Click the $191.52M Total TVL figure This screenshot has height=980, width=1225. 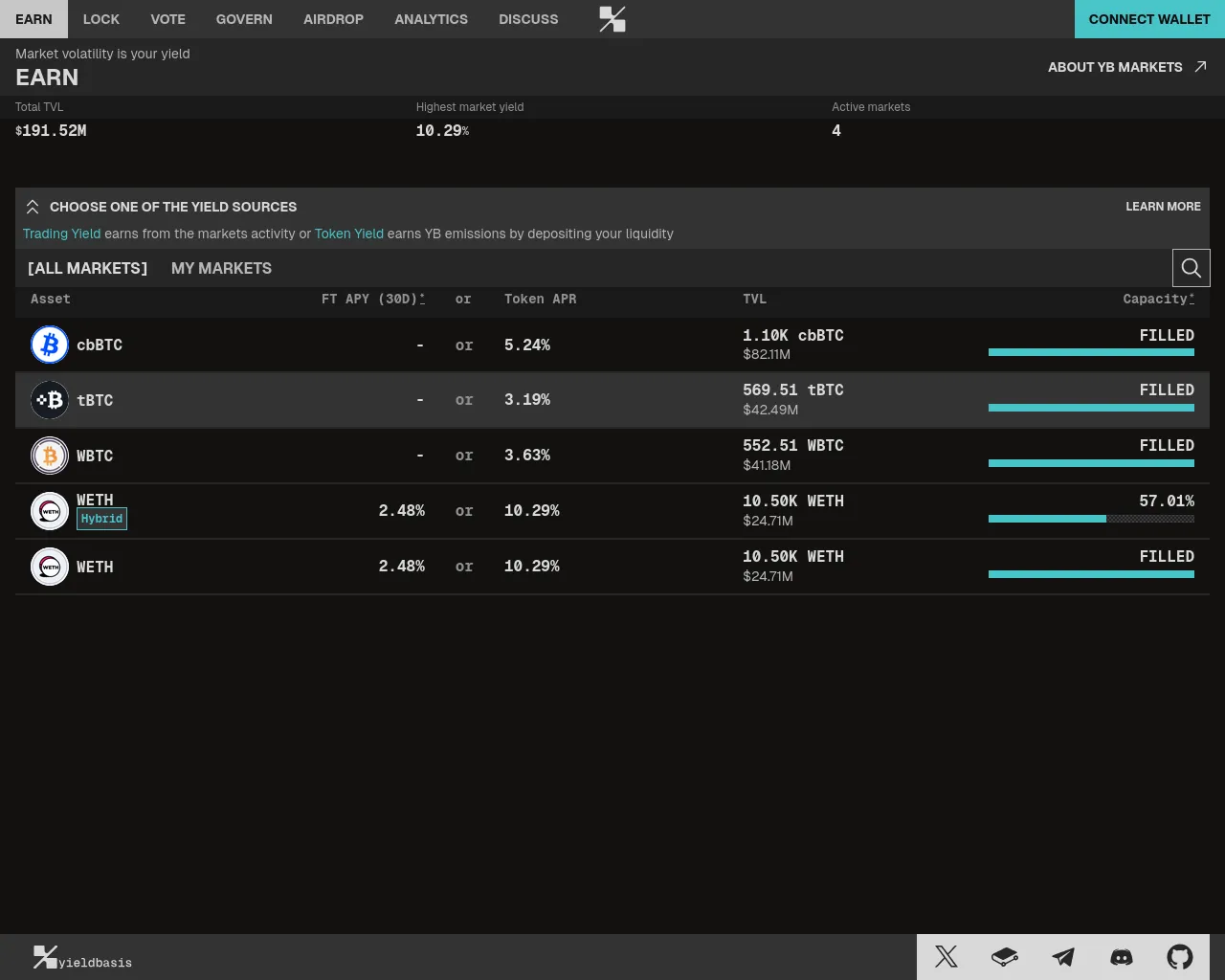[x=51, y=130]
